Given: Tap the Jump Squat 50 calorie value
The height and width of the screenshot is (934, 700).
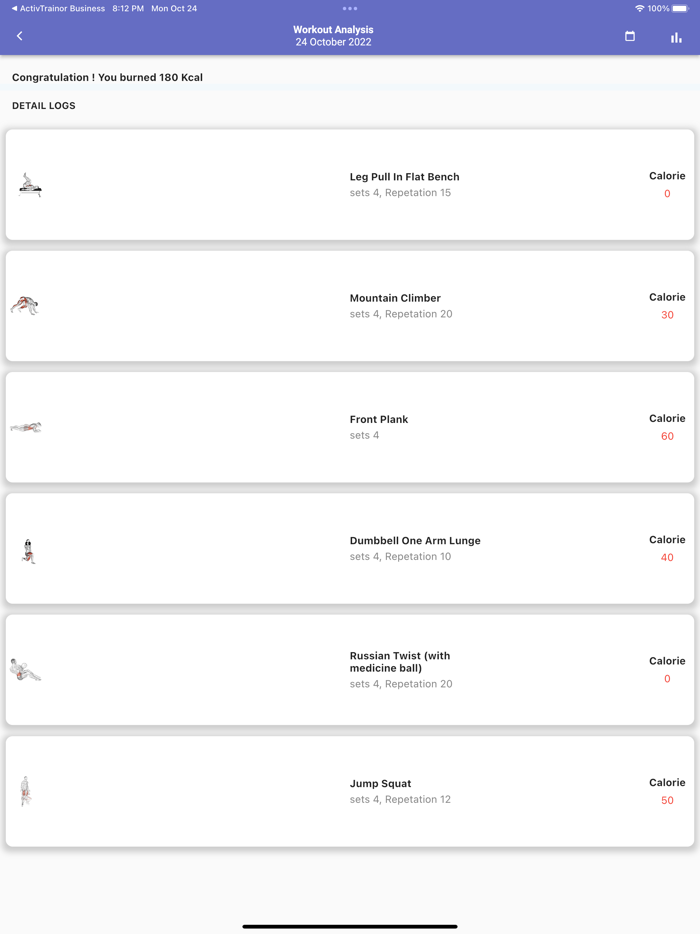Looking at the screenshot, I should (667, 800).
